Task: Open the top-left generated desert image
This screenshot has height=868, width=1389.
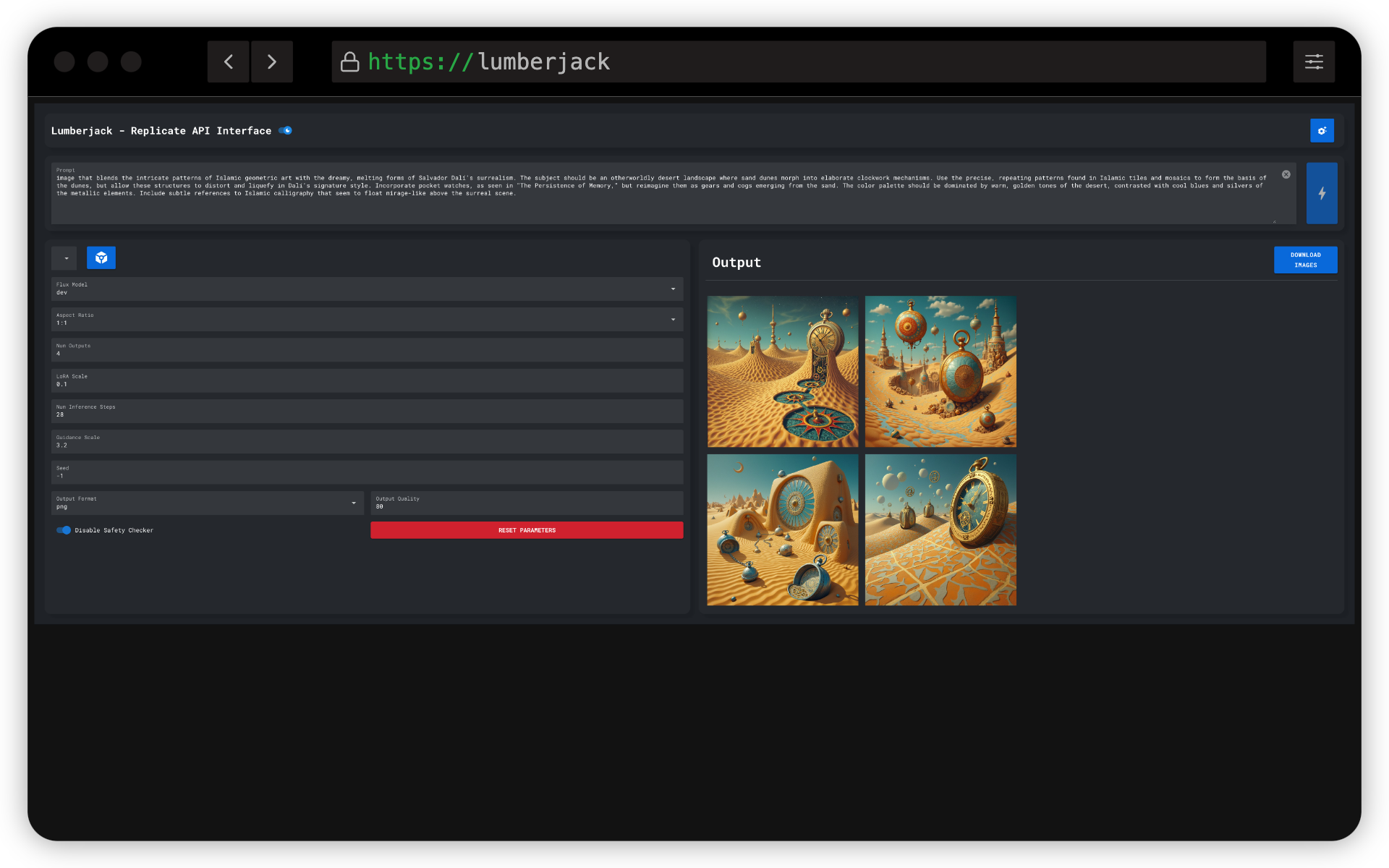Action: (782, 372)
